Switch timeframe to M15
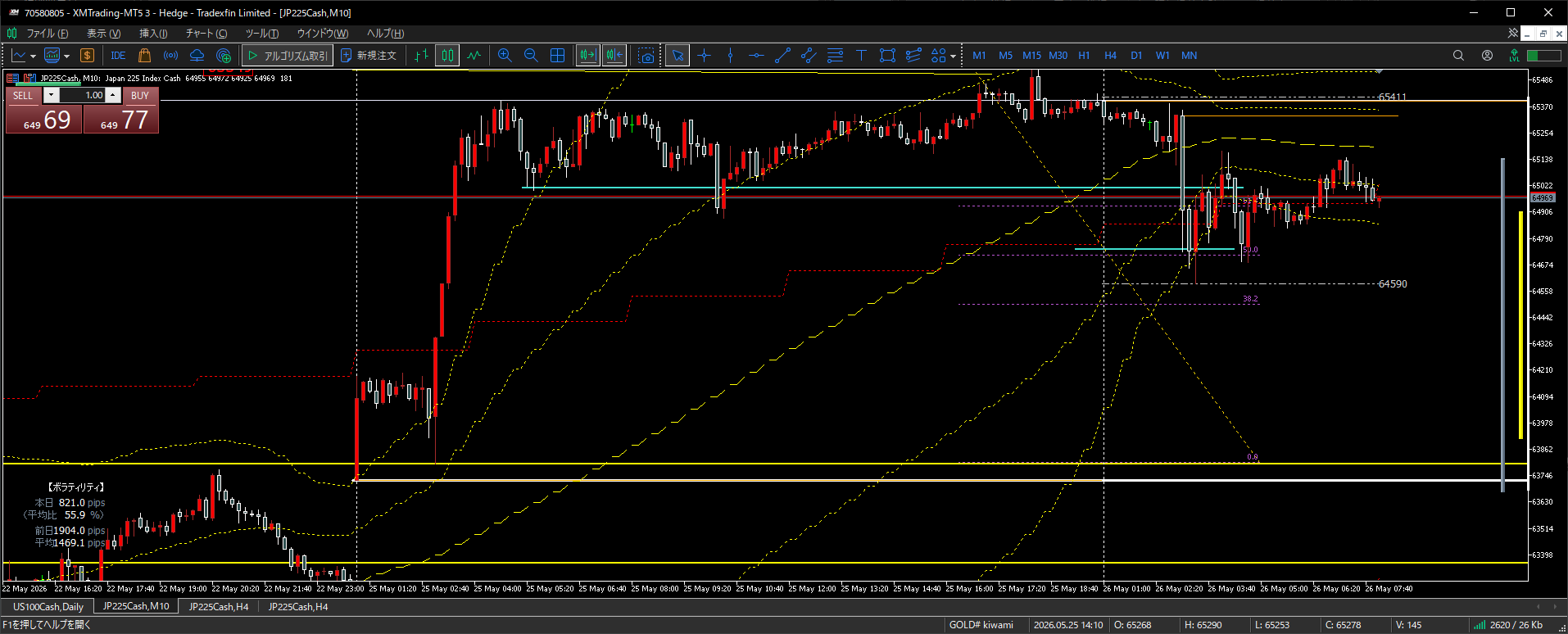This screenshot has width=1568, height=634. [x=1031, y=56]
